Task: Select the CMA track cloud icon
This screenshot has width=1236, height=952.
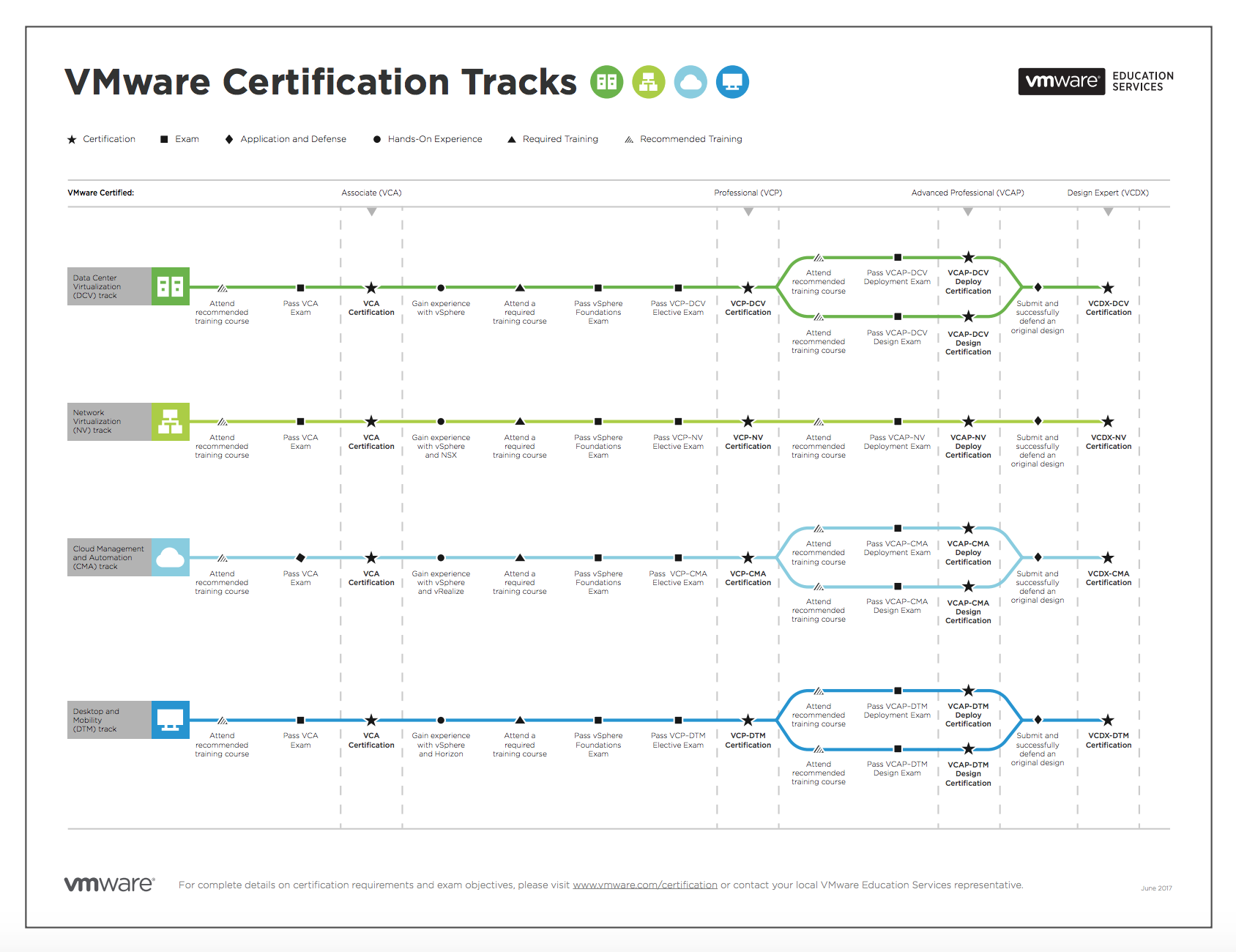Action: coord(171,557)
